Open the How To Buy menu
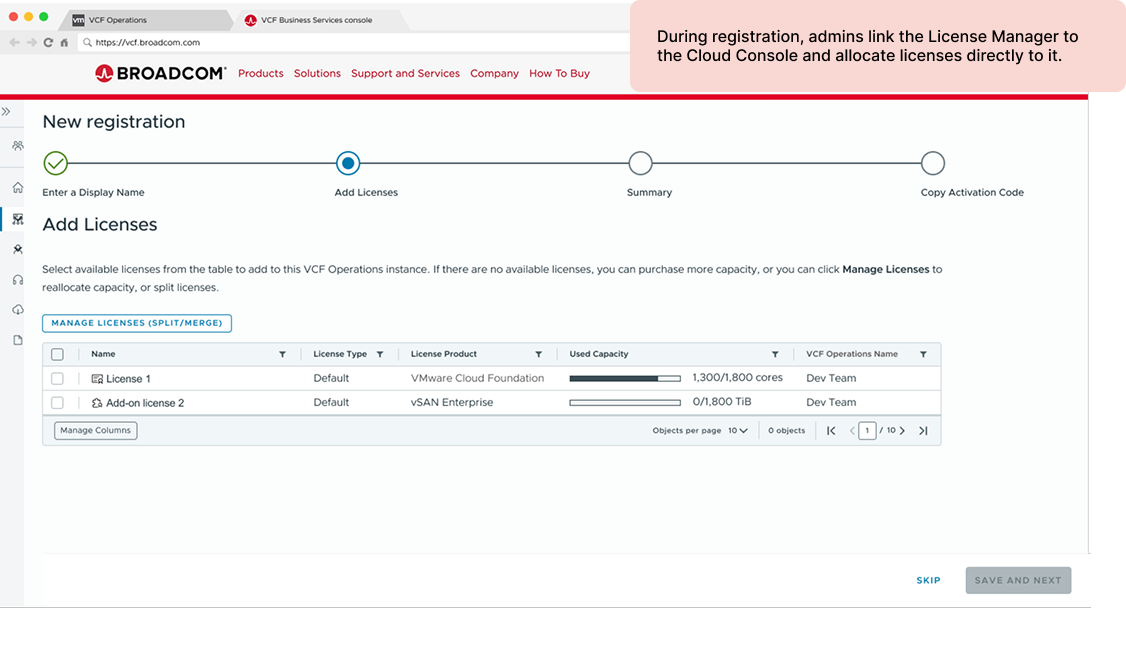The image size is (1126, 659). click(x=559, y=73)
